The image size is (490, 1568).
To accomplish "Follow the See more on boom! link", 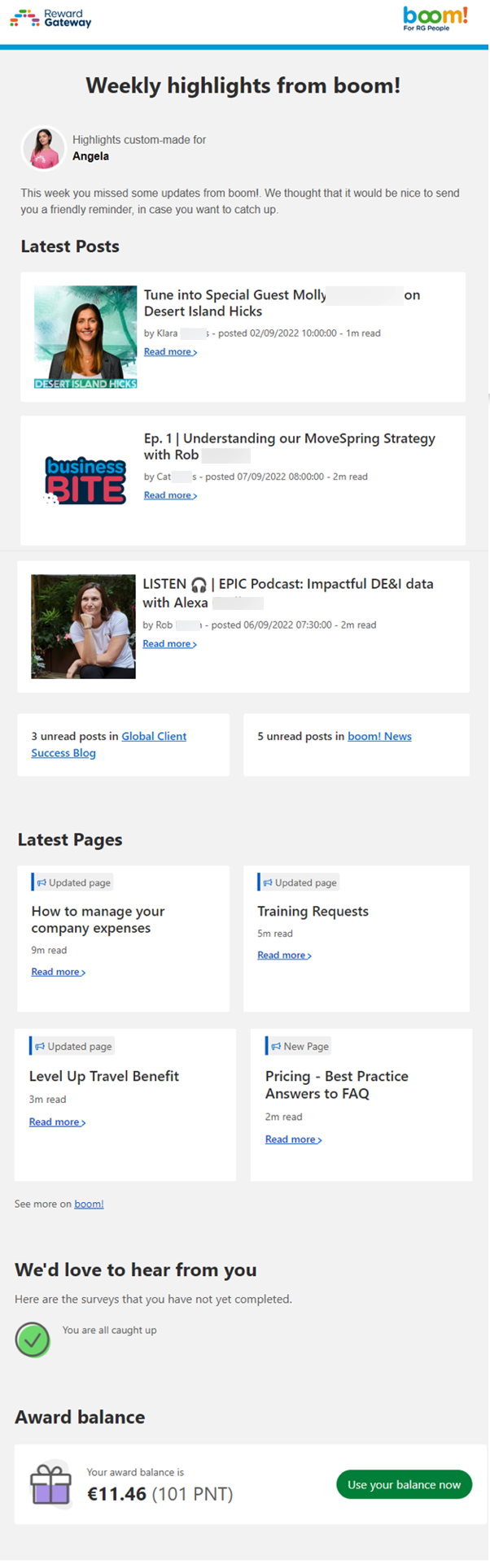I will [x=89, y=1204].
